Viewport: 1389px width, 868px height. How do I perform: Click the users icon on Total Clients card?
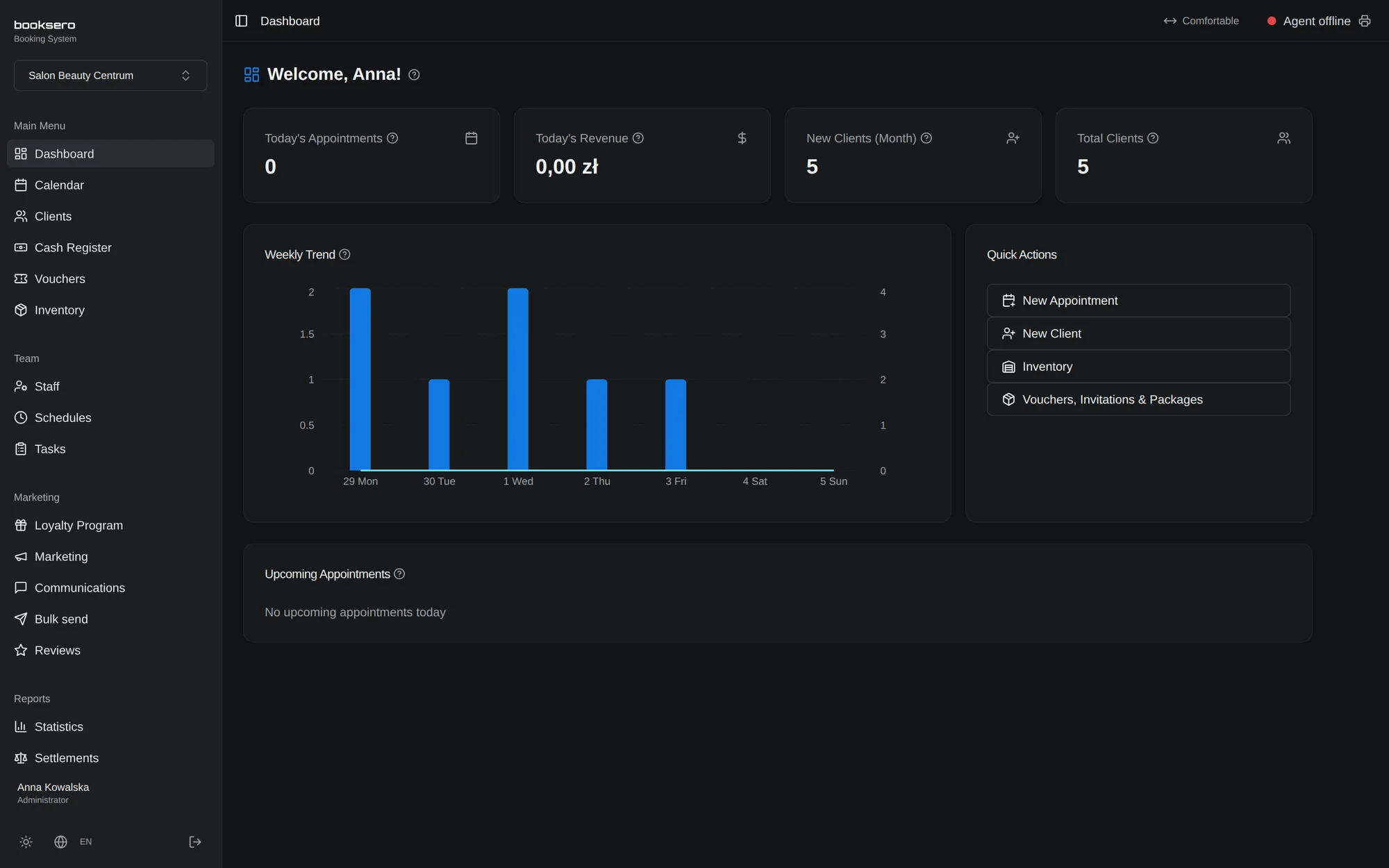pyautogui.click(x=1283, y=138)
